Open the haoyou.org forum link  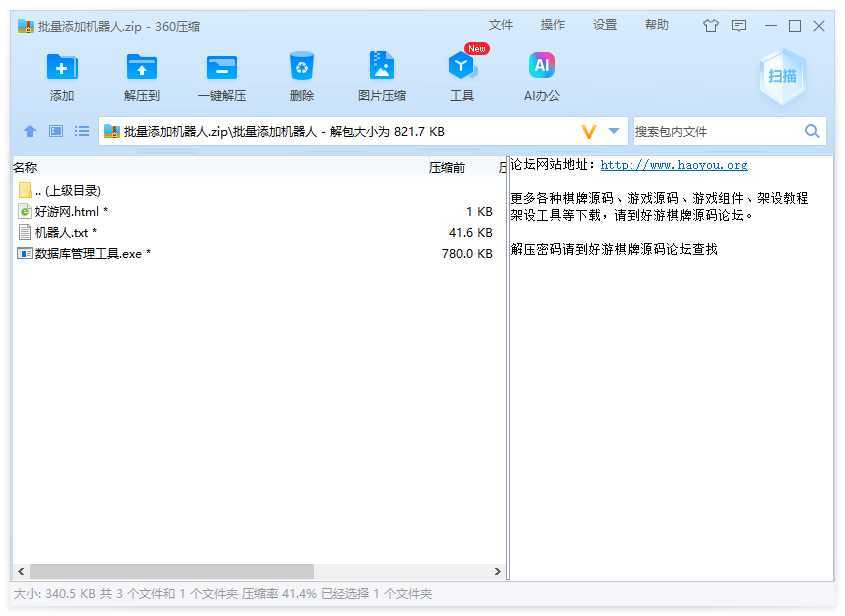pos(674,165)
